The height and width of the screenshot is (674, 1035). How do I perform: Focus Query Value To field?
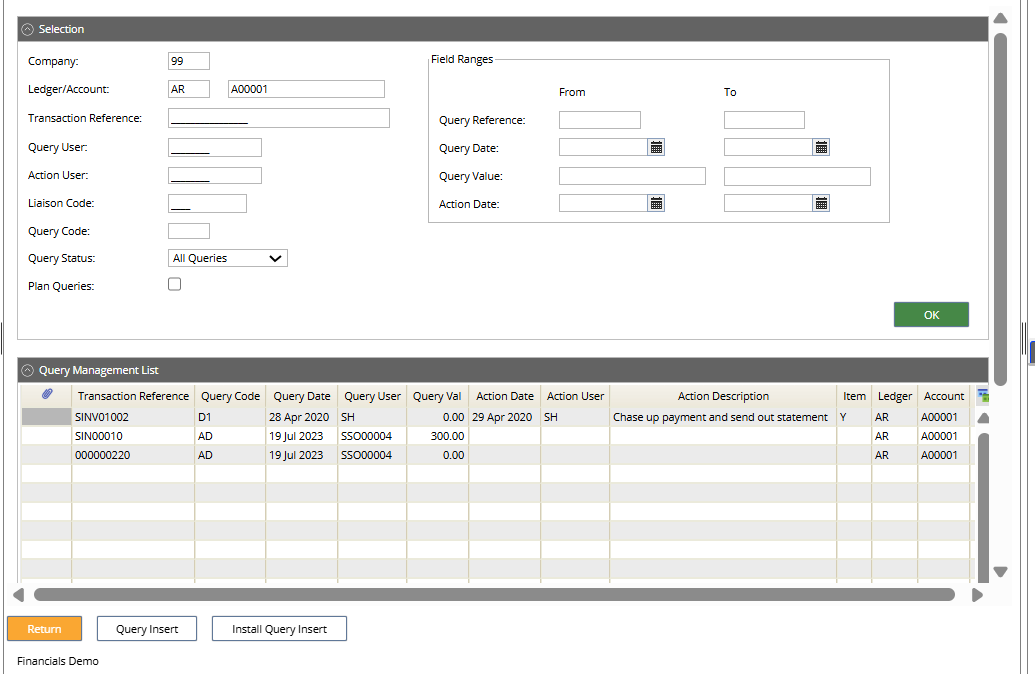[x=797, y=176]
